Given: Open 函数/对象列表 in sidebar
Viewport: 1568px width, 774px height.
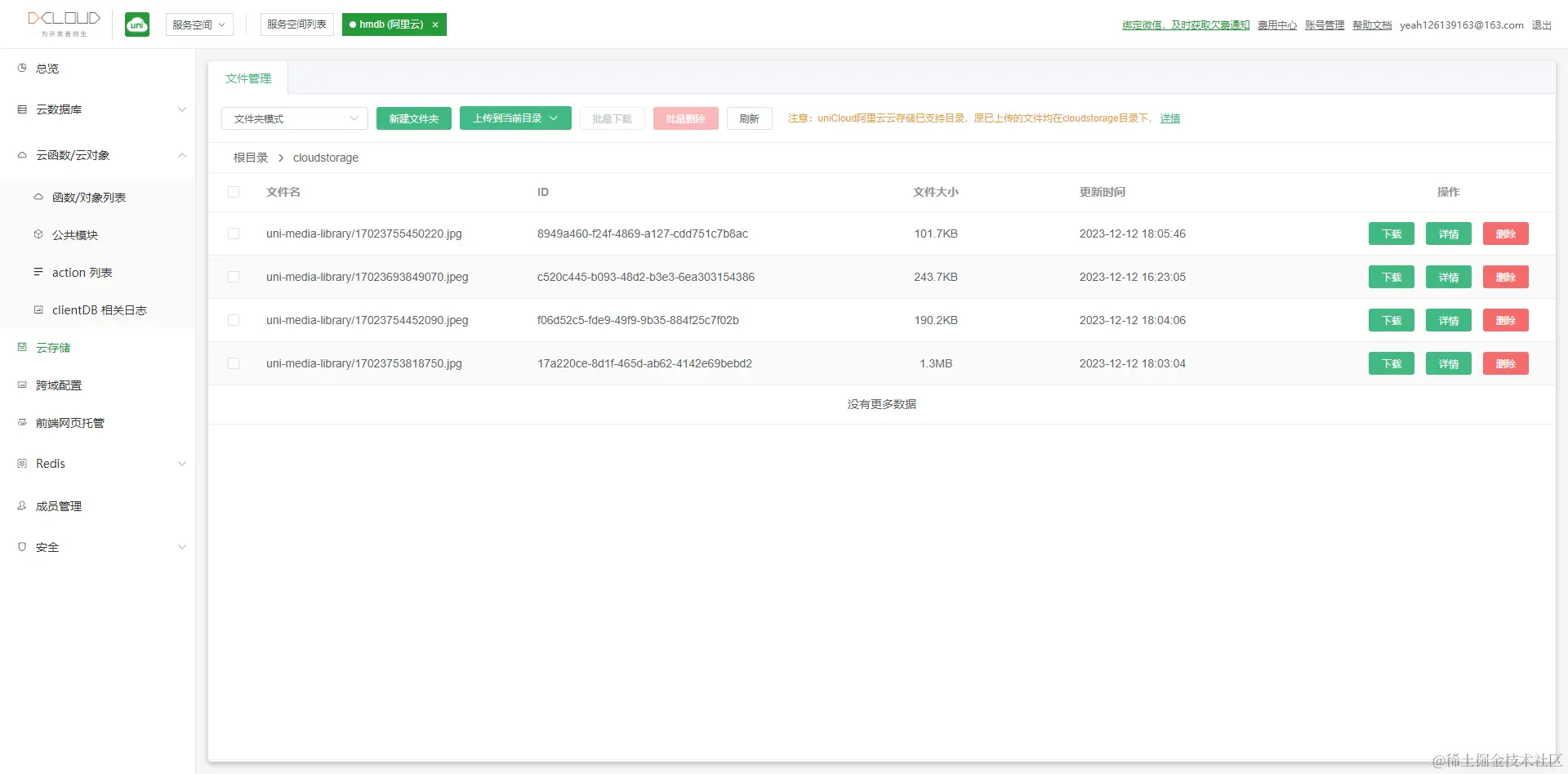Looking at the screenshot, I should click(x=89, y=198).
